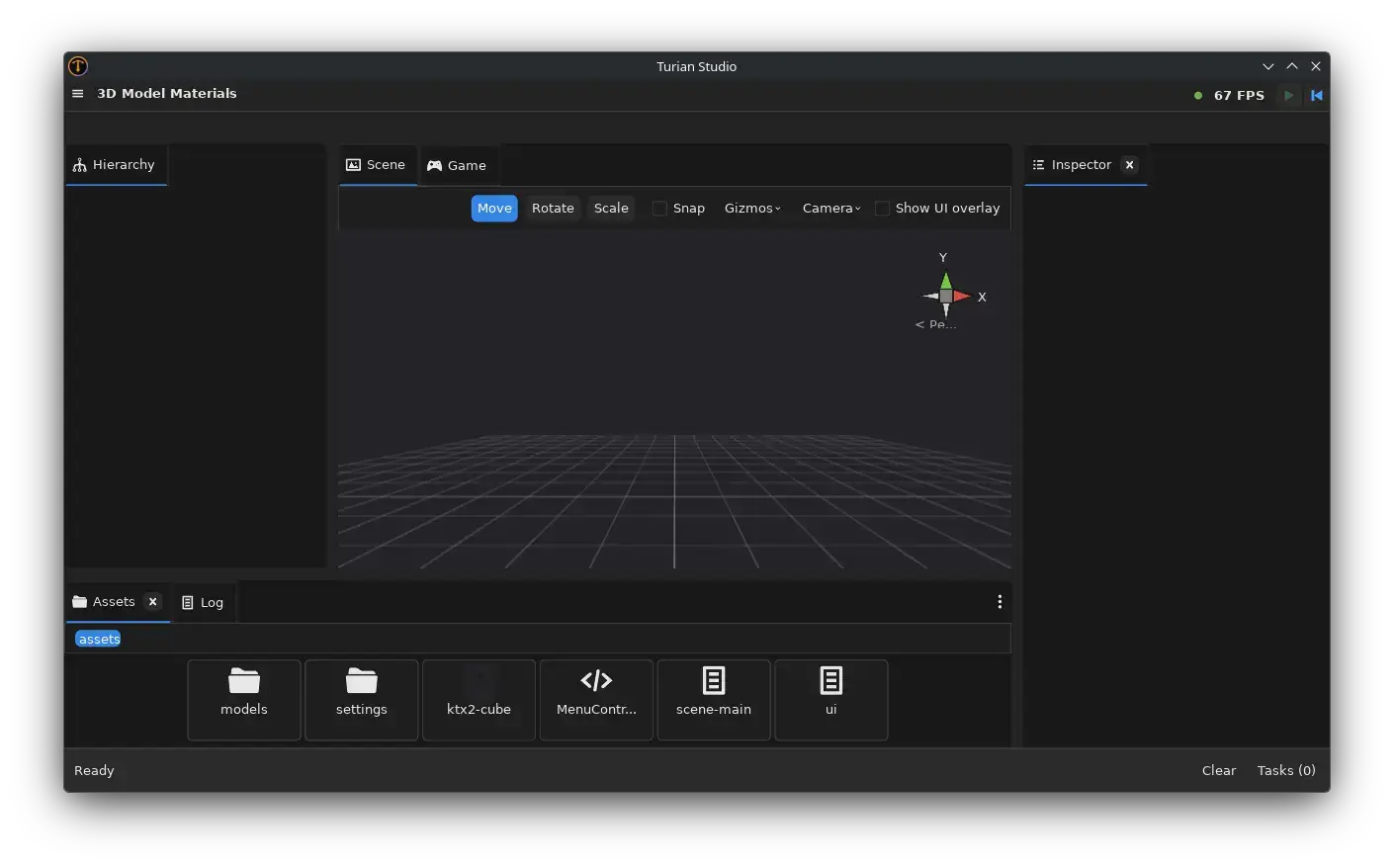Click the Ready status text
Screen dimensions: 1394x868
click(95, 771)
